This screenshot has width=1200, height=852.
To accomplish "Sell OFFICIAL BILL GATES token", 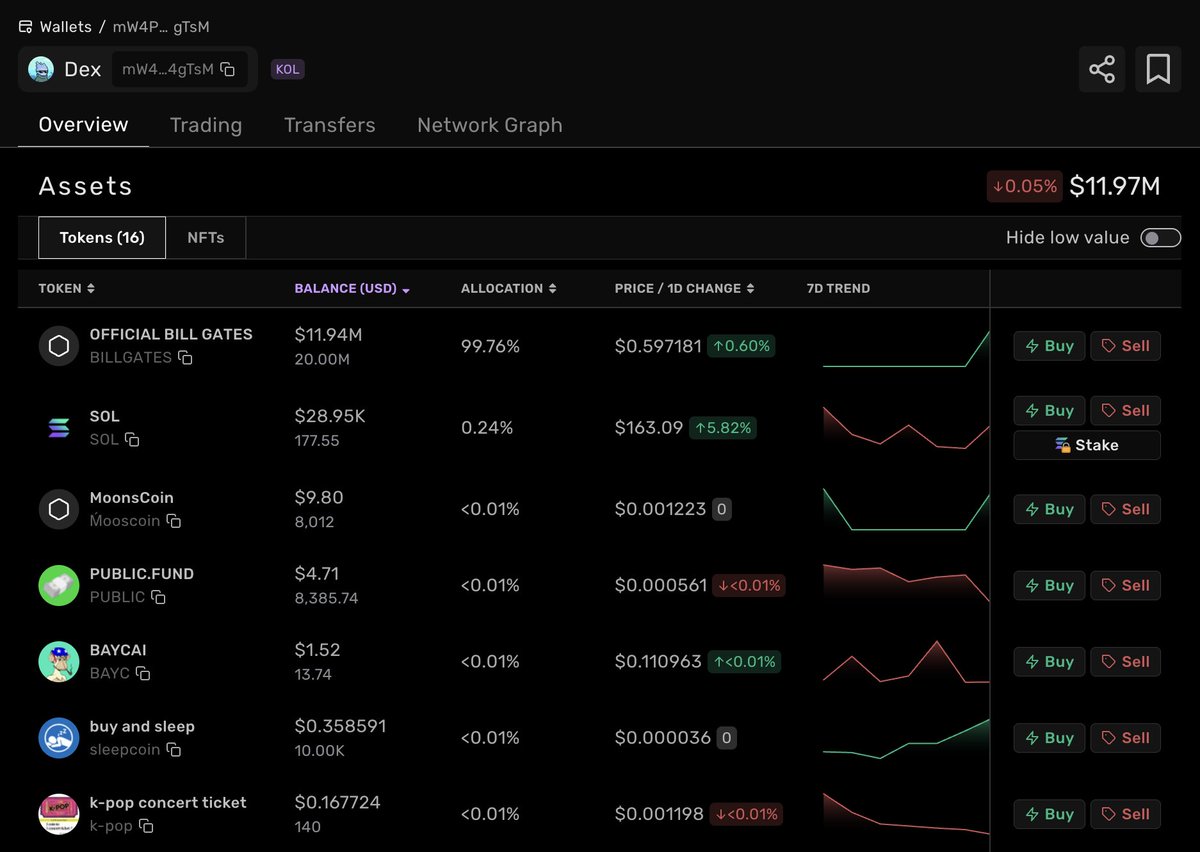I will (1125, 346).
